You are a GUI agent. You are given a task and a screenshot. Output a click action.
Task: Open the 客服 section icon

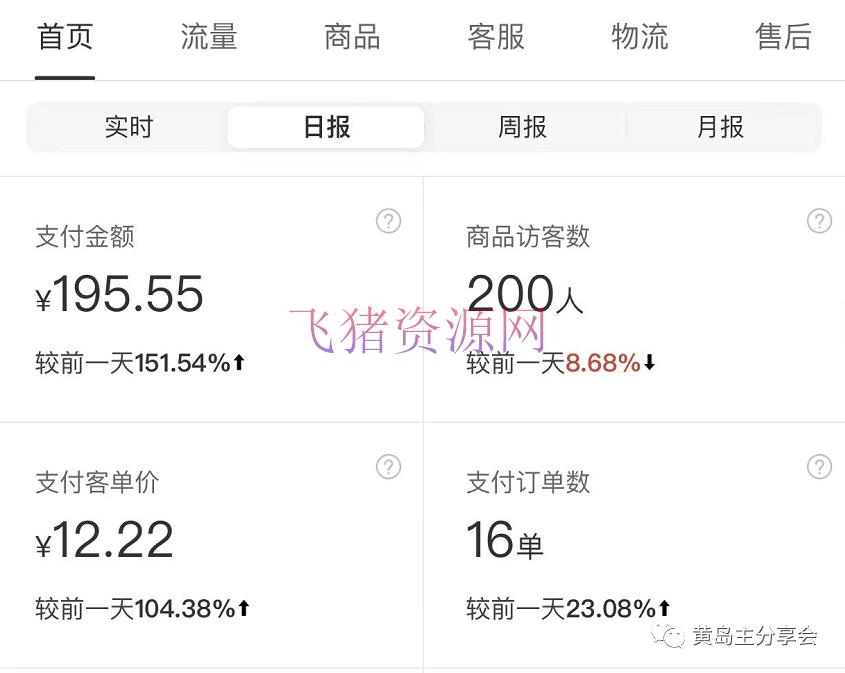click(495, 37)
